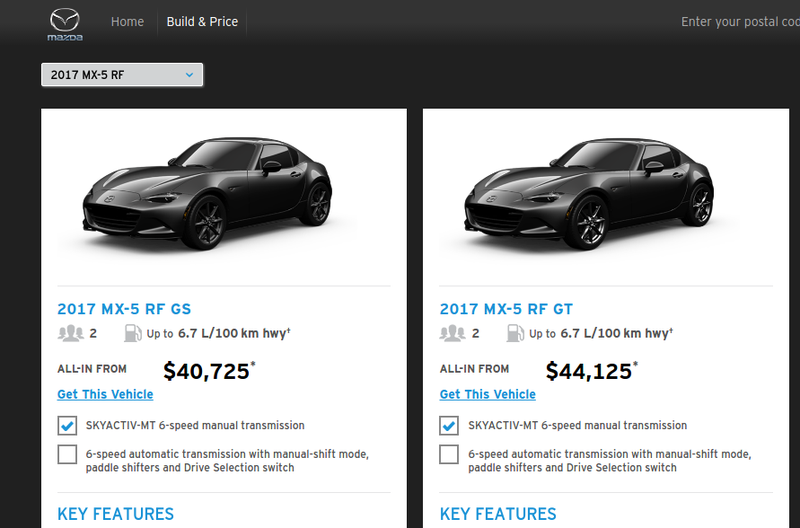The image size is (800, 528).
Task: Uncheck the GS 6-speed manual transmission checkbox
Action: (67, 425)
